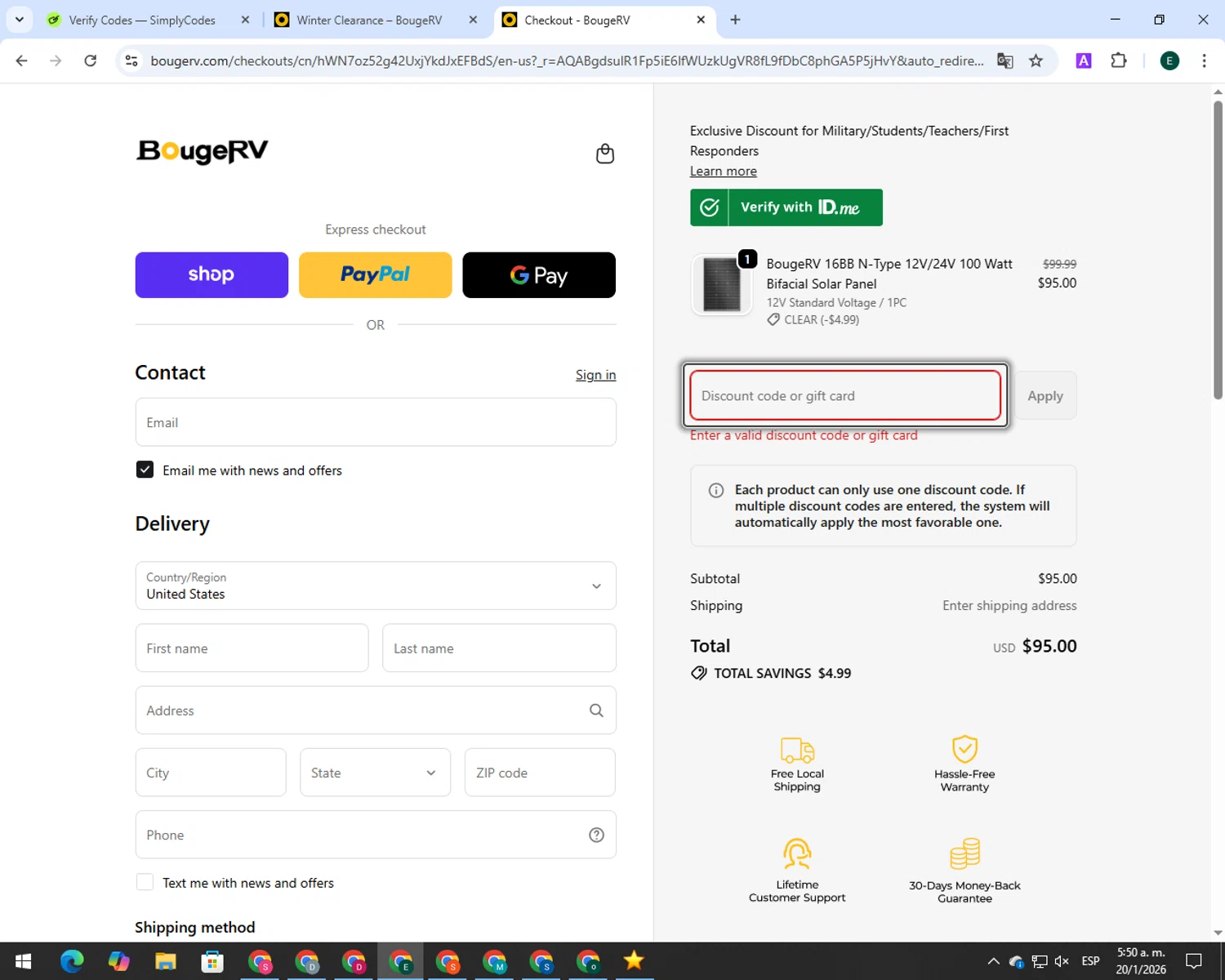Screen dimensions: 1225x980
Task: Pay with Google Pay button
Action: pos(539,275)
